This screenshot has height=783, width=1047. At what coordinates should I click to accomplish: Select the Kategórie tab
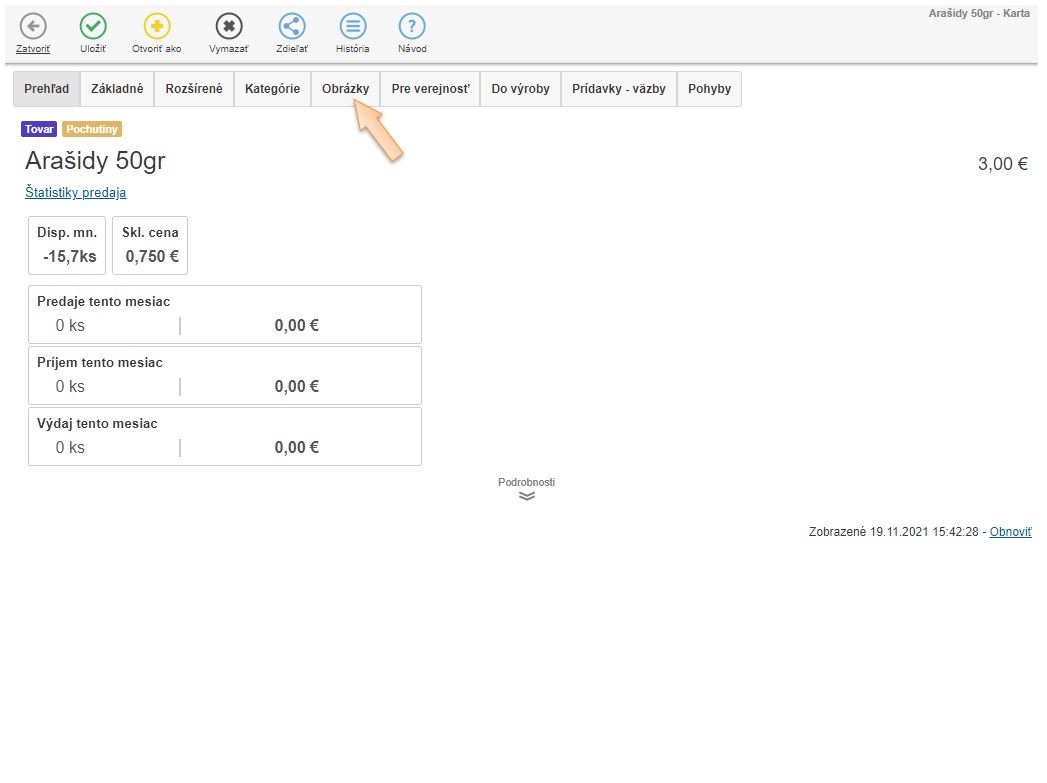(x=272, y=89)
